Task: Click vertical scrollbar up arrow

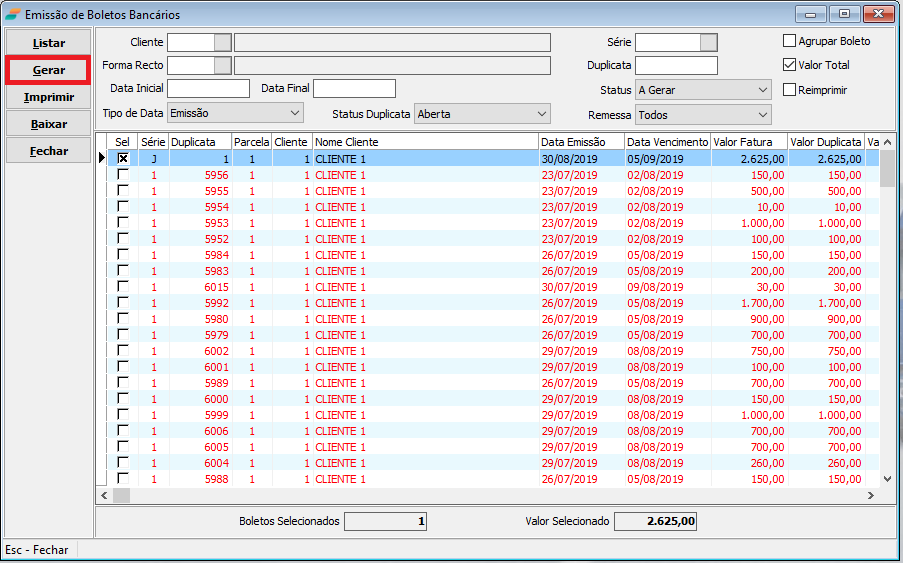Action: tap(887, 141)
